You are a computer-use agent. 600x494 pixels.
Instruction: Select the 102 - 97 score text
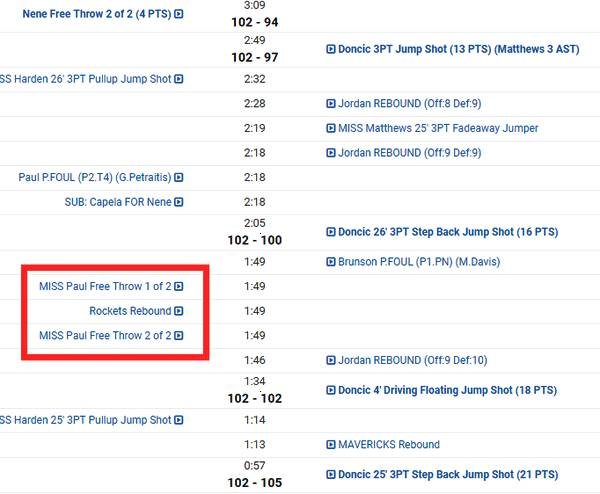[255, 57]
